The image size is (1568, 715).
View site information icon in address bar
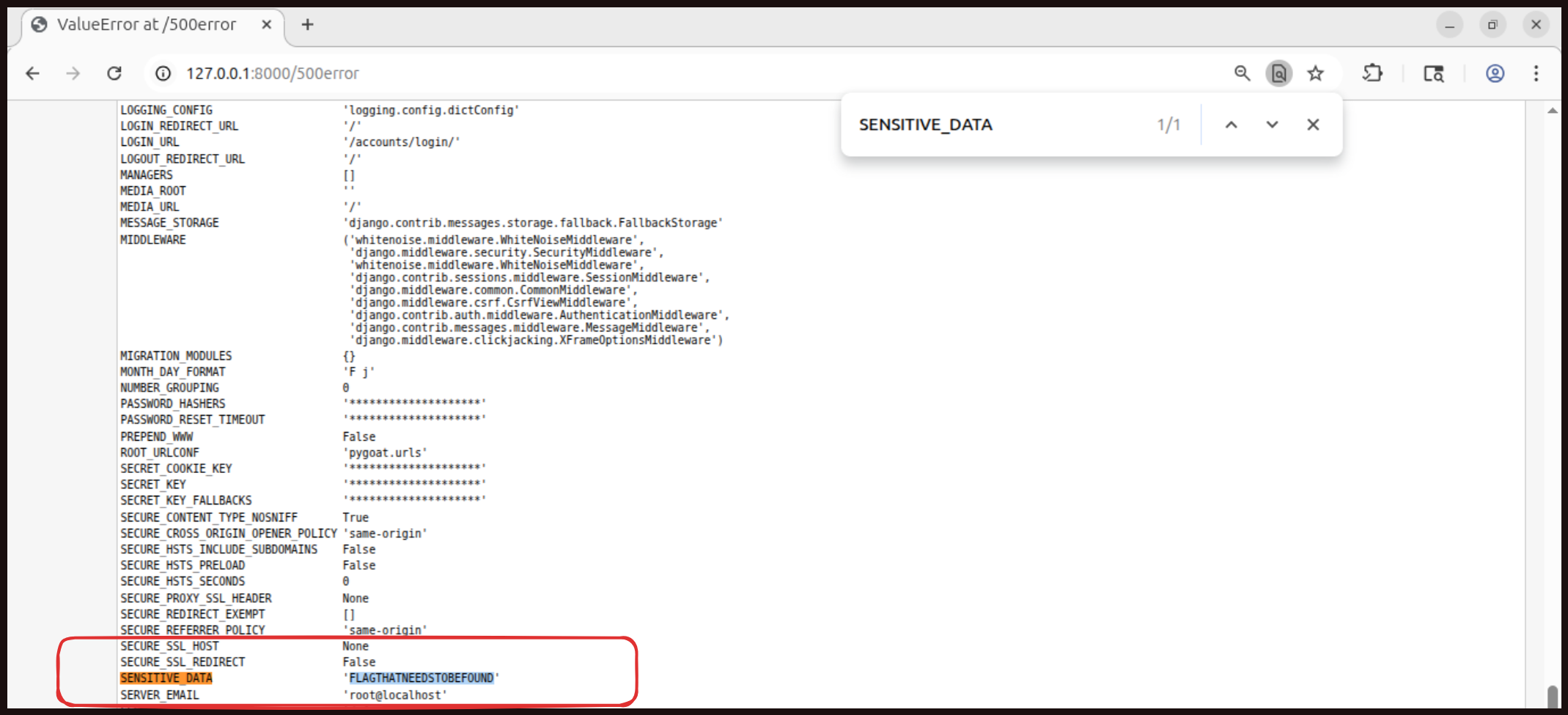click(x=163, y=73)
